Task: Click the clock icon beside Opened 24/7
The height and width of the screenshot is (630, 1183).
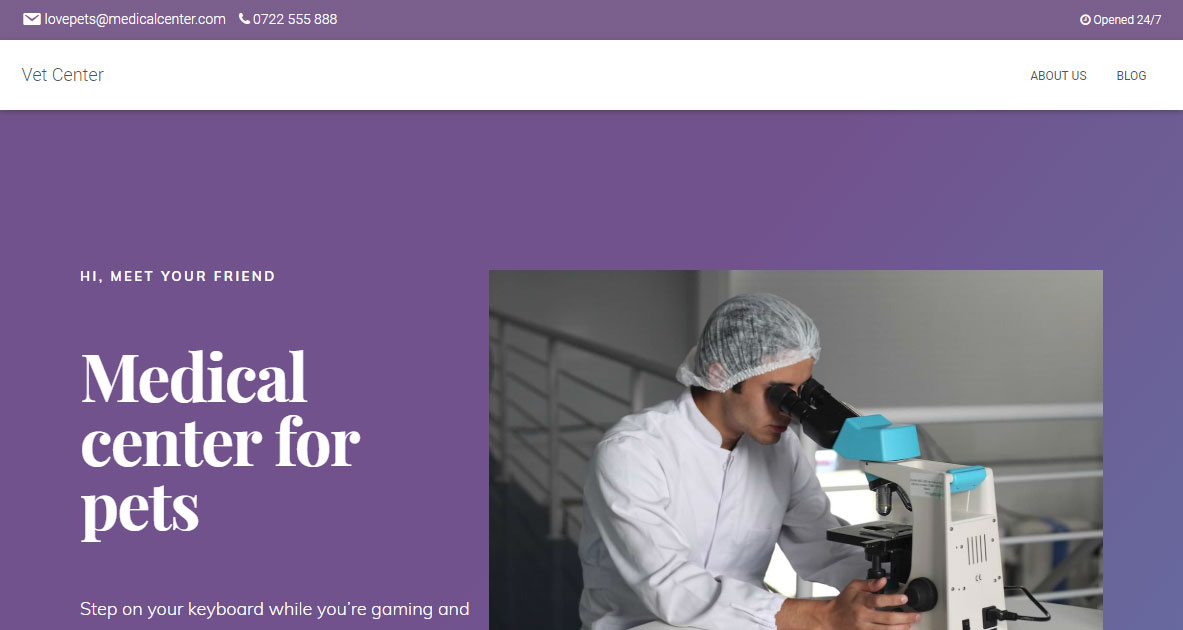Action: tap(1085, 20)
